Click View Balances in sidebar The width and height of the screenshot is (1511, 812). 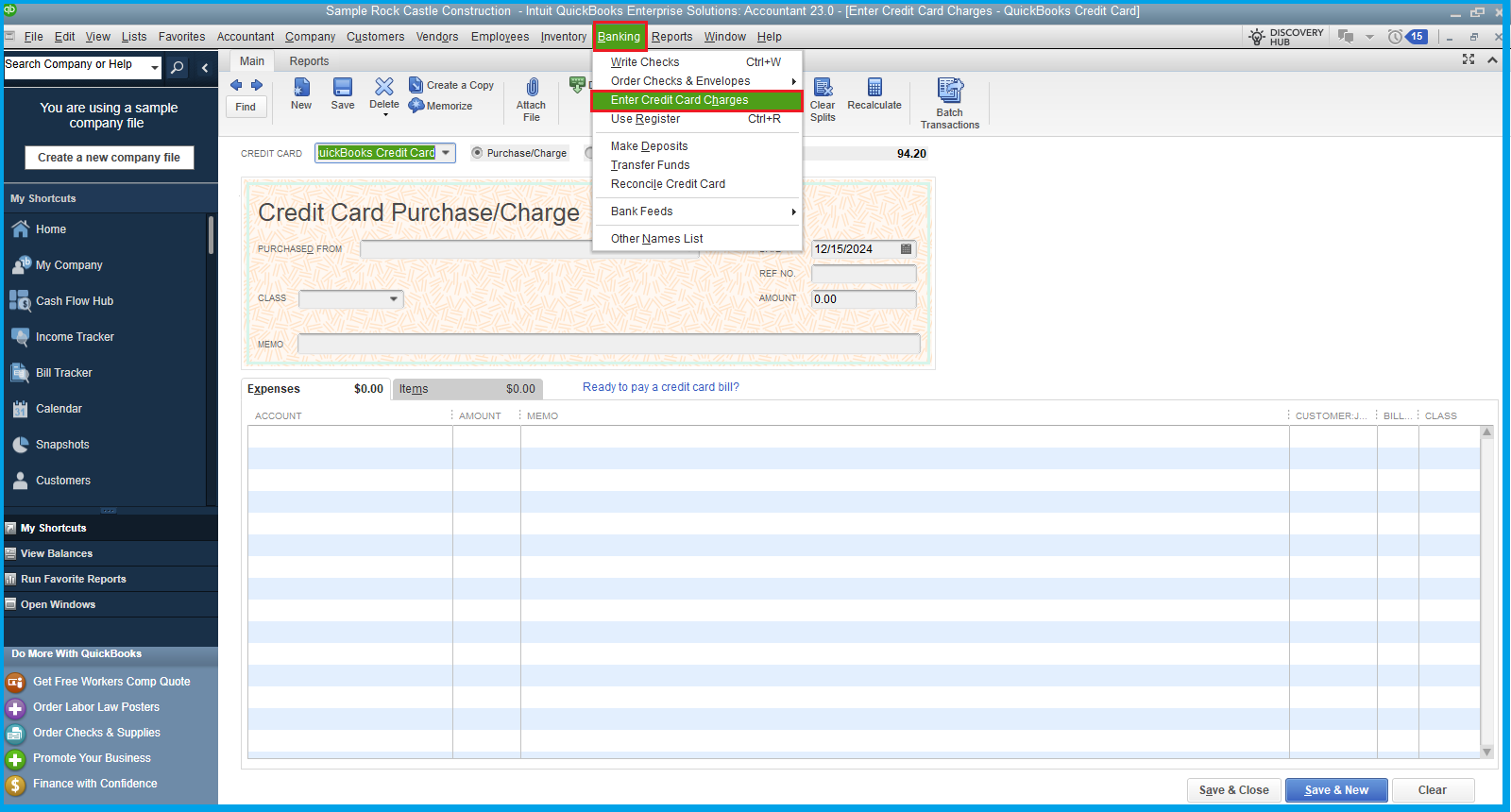click(x=110, y=553)
